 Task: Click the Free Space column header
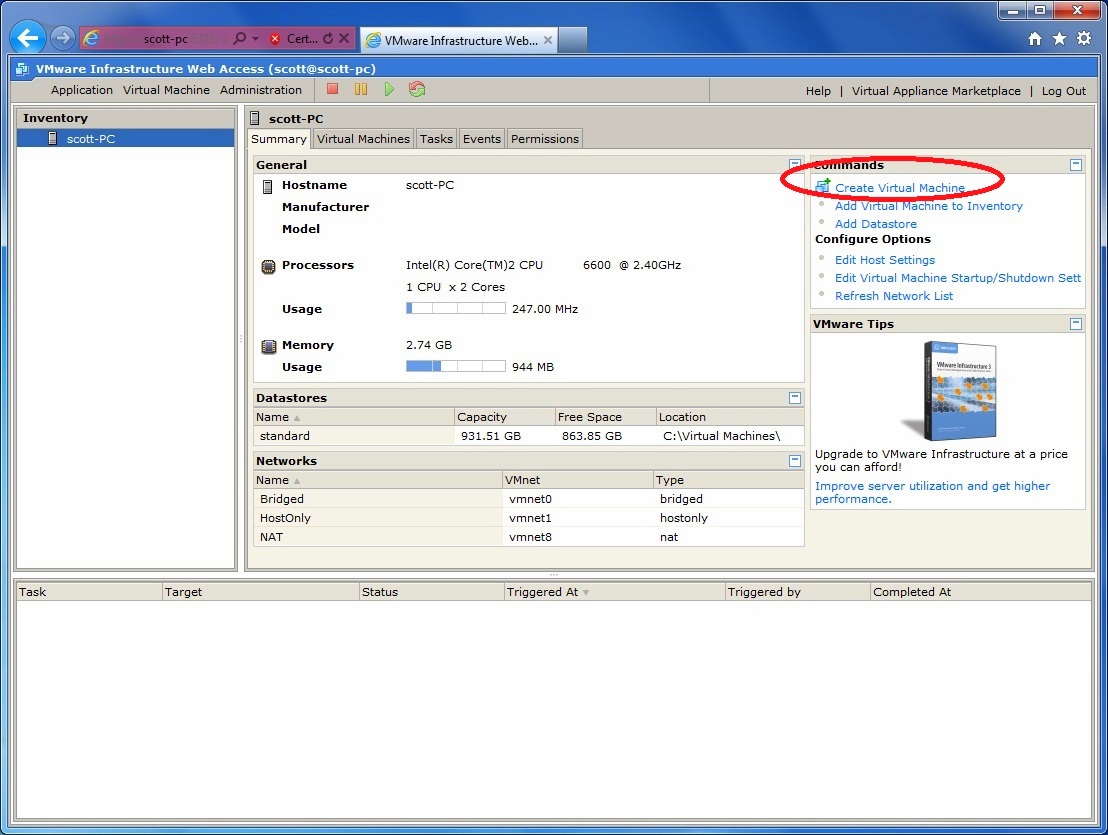point(605,417)
